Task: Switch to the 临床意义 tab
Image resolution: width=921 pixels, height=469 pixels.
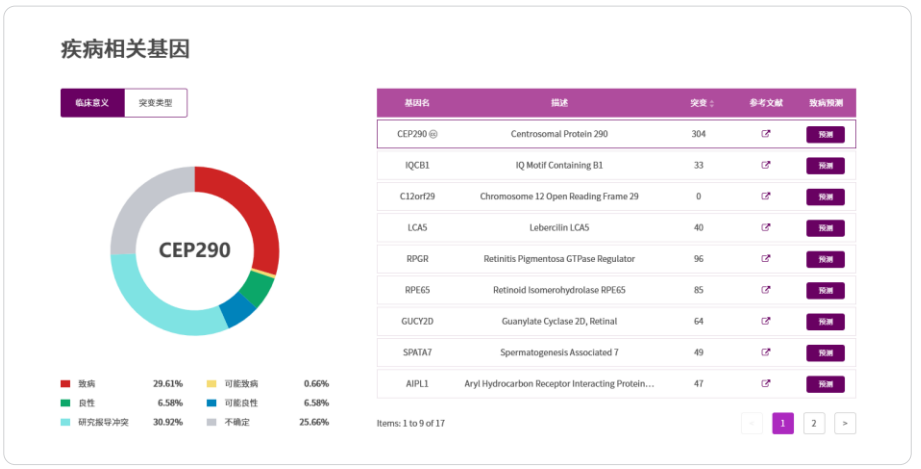Action: [x=93, y=103]
